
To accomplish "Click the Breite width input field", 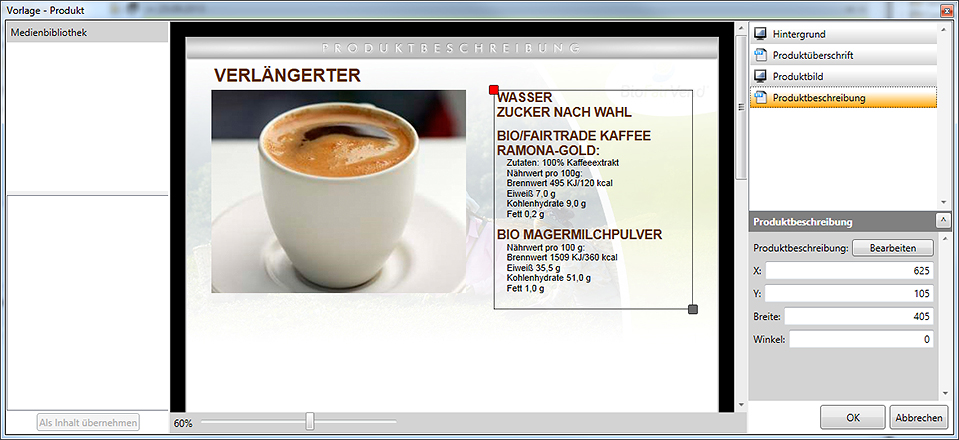I will click(858, 316).
